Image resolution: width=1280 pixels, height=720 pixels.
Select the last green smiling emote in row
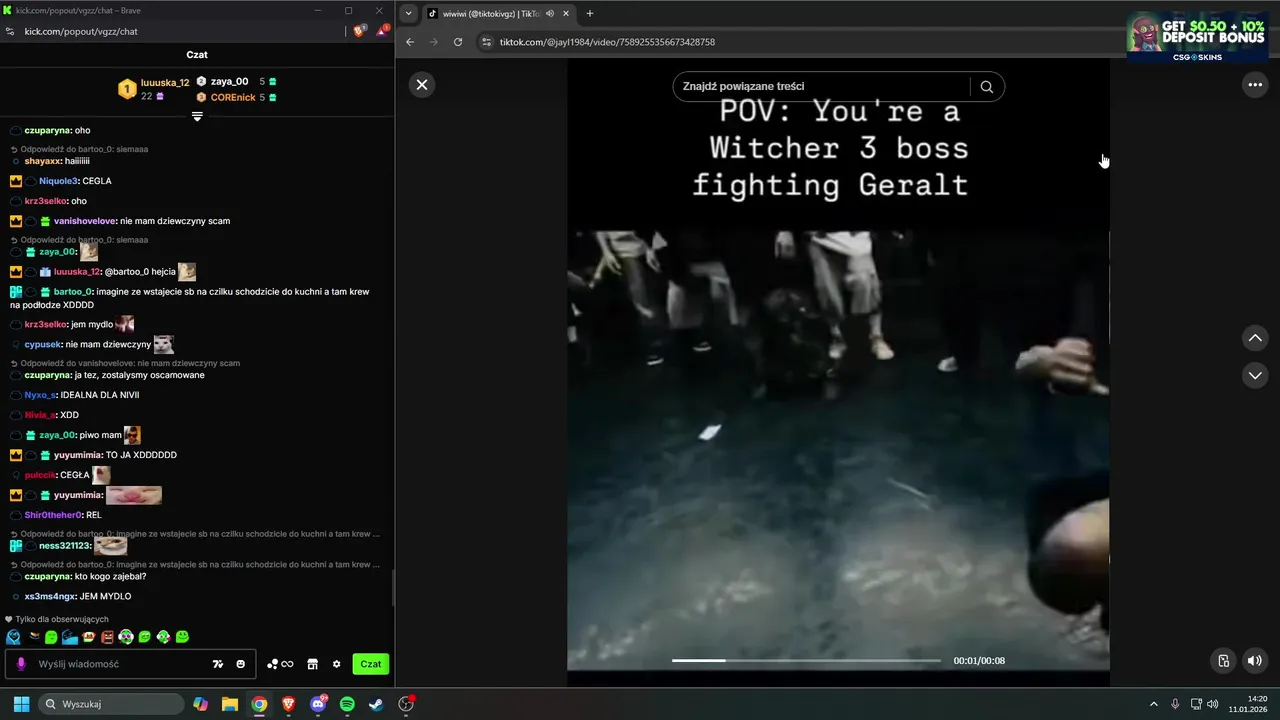coord(182,637)
